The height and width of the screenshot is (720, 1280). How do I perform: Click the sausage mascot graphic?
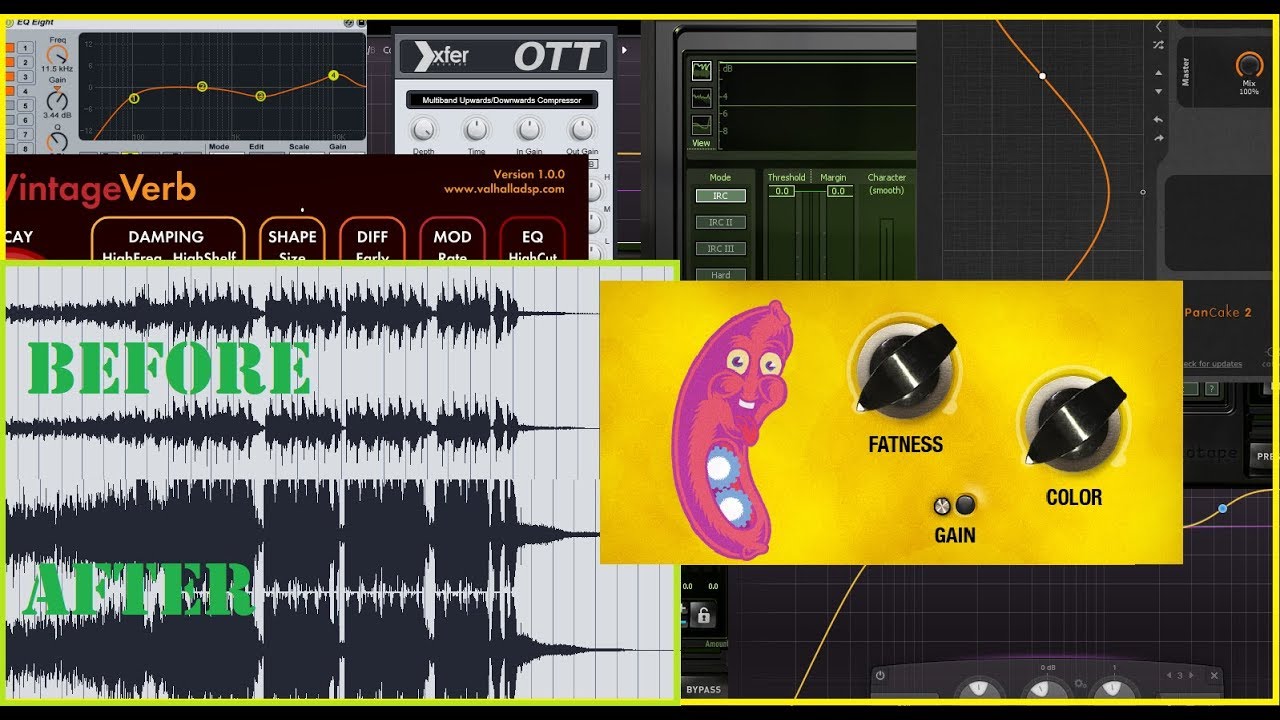(730, 432)
